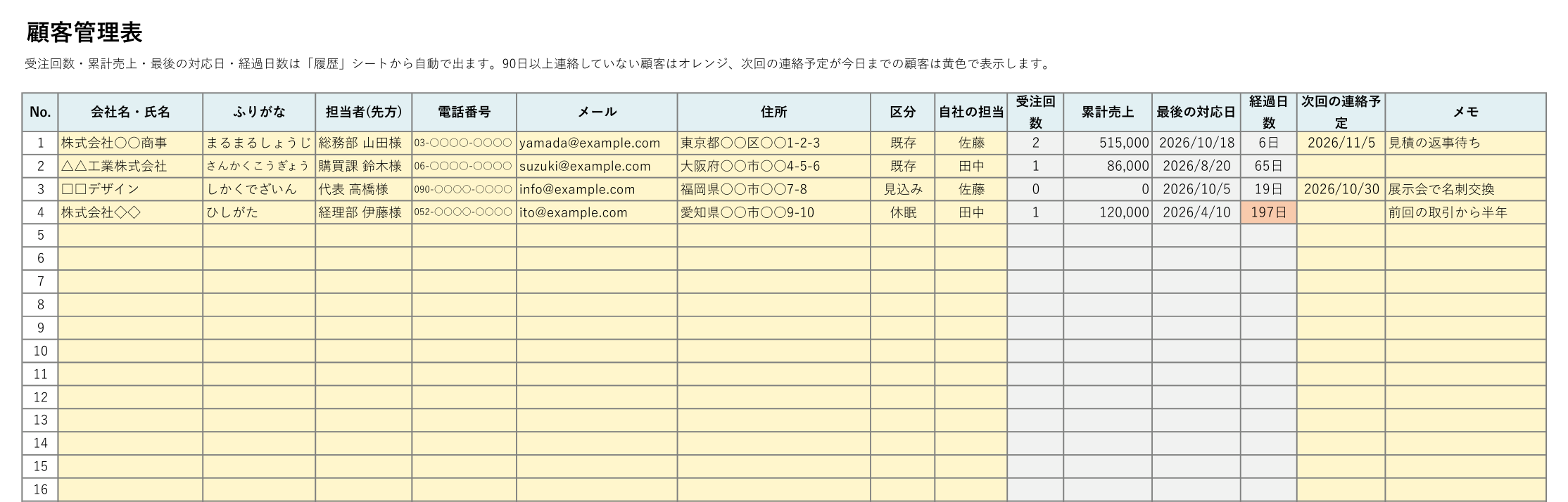Select cell △△工業株式会社

click(130, 166)
